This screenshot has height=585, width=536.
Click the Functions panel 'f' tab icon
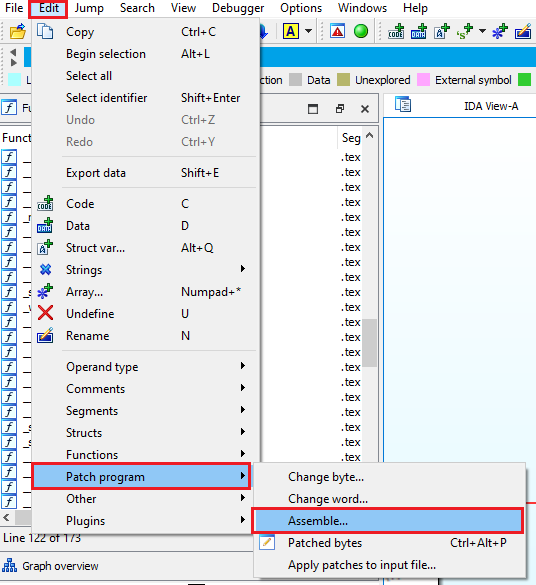tap(9, 108)
